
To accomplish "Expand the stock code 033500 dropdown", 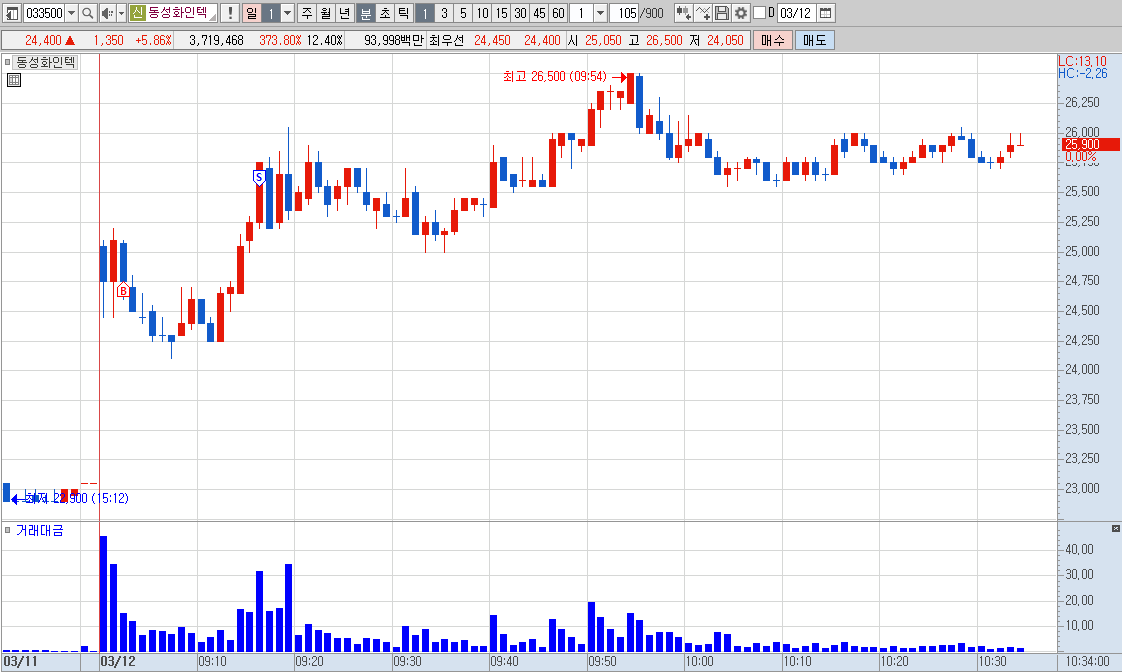I will (72, 13).
